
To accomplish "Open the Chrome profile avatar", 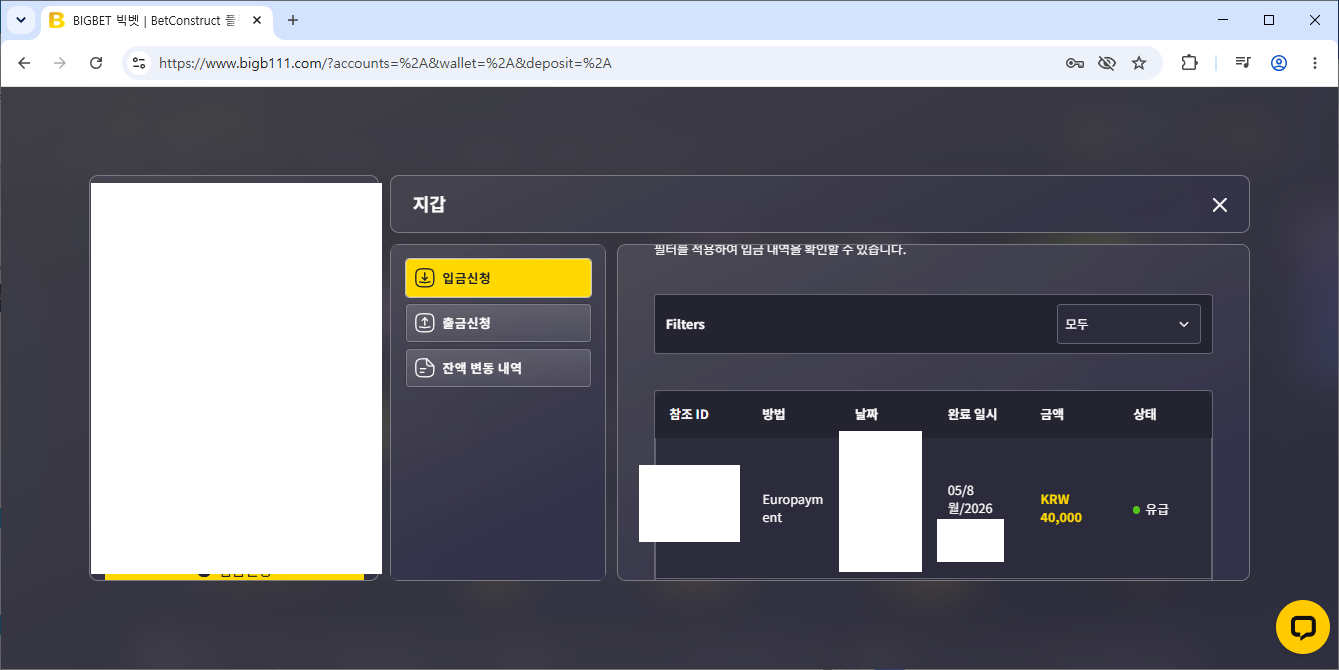I will tap(1279, 63).
